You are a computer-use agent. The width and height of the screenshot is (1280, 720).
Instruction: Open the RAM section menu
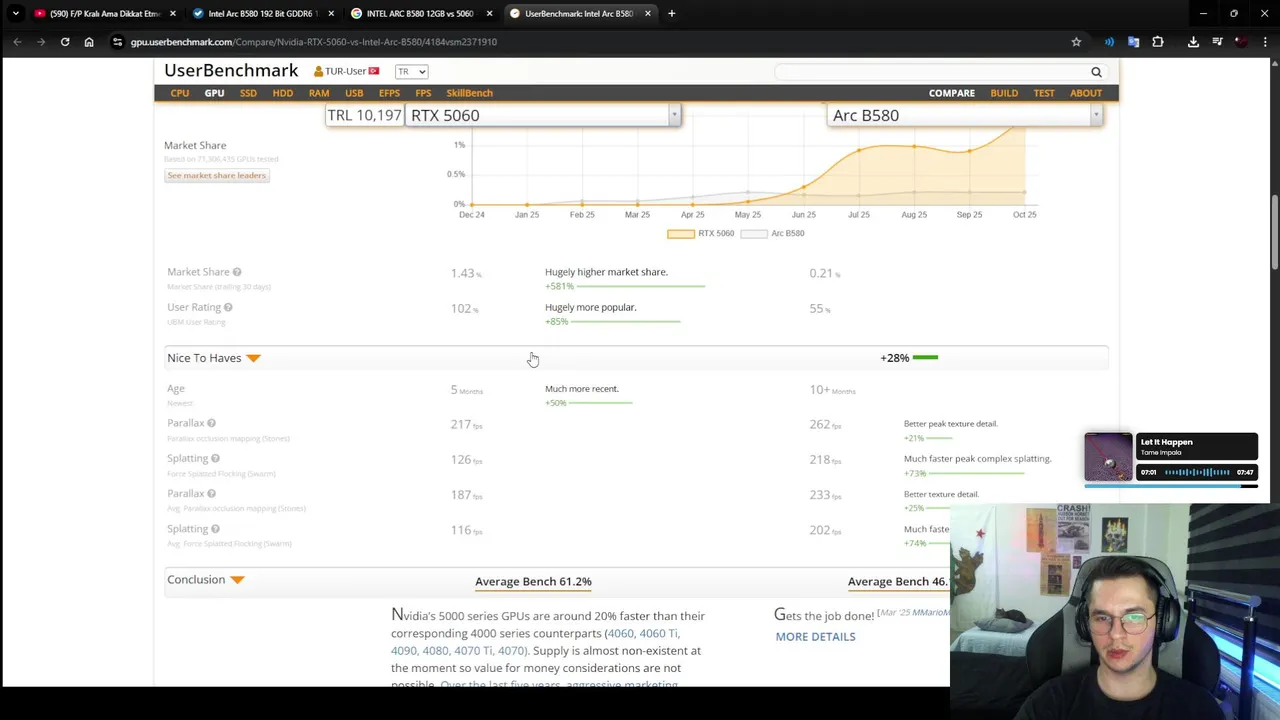[x=319, y=93]
